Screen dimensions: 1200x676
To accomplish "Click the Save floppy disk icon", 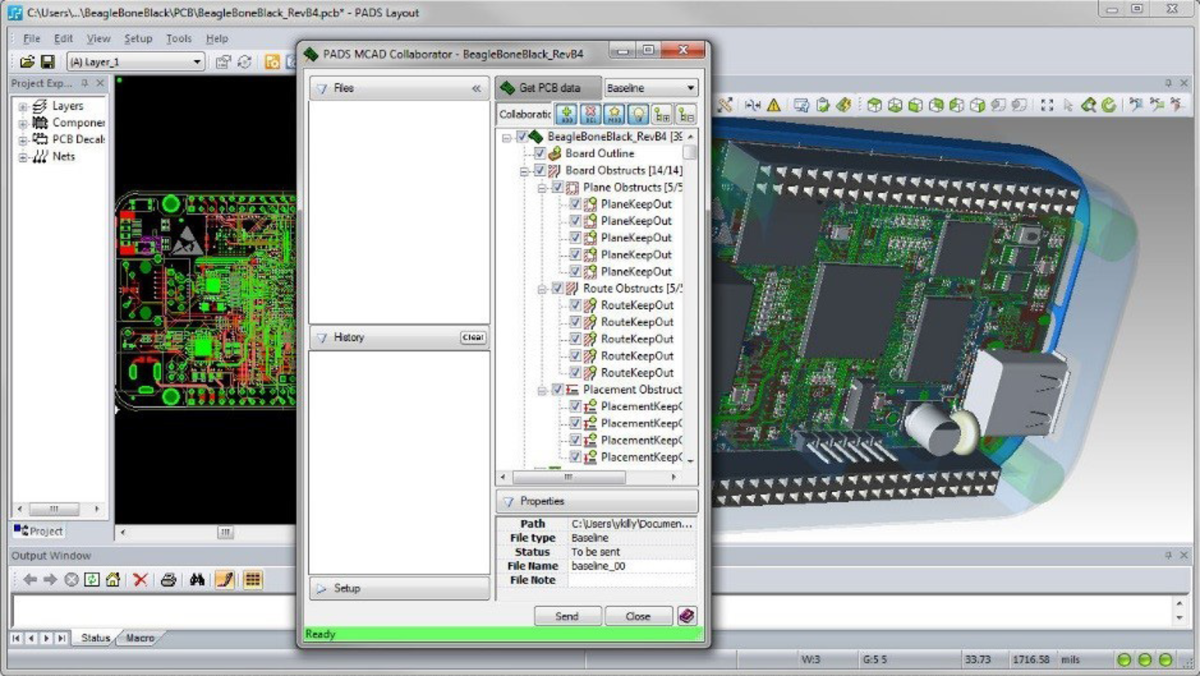I will click(x=46, y=62).
